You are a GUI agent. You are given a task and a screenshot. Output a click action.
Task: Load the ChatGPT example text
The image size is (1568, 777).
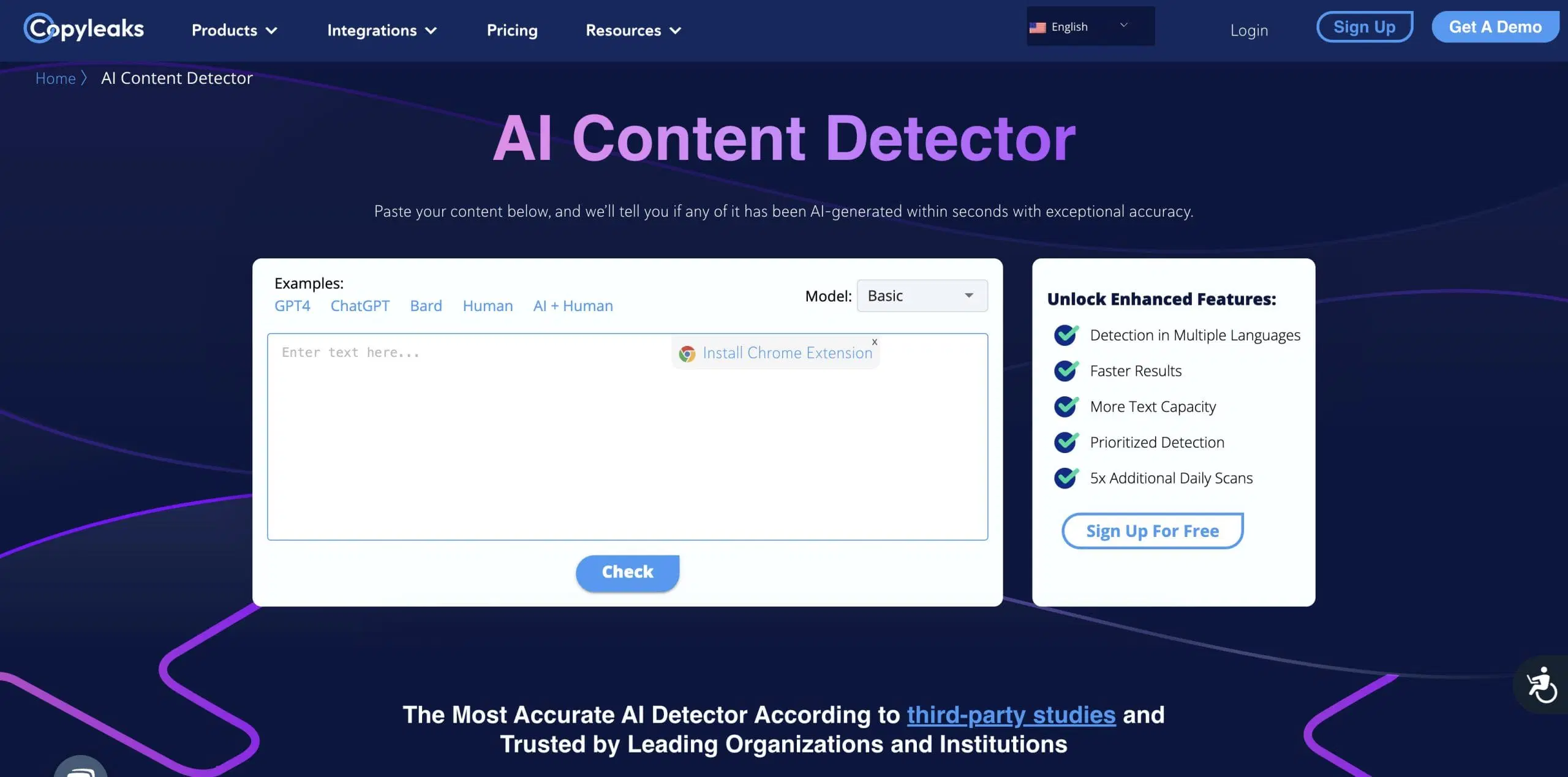click(x=360, y=306)
